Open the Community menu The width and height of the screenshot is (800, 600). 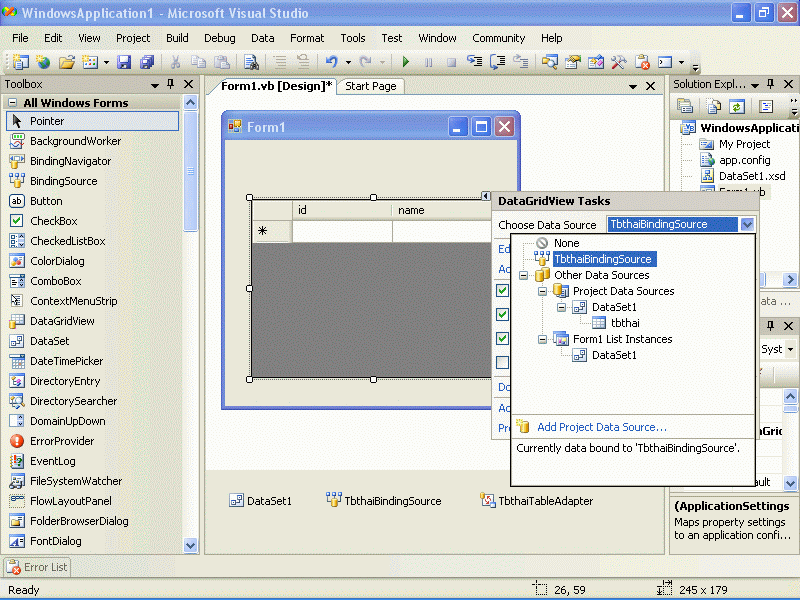coord(498,38)
